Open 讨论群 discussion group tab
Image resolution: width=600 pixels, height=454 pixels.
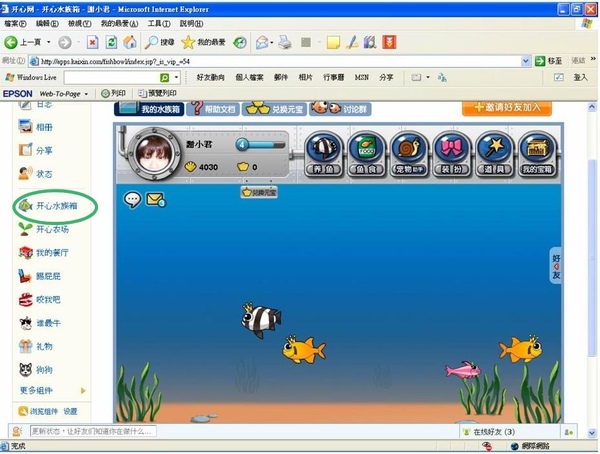coord(340,109)
